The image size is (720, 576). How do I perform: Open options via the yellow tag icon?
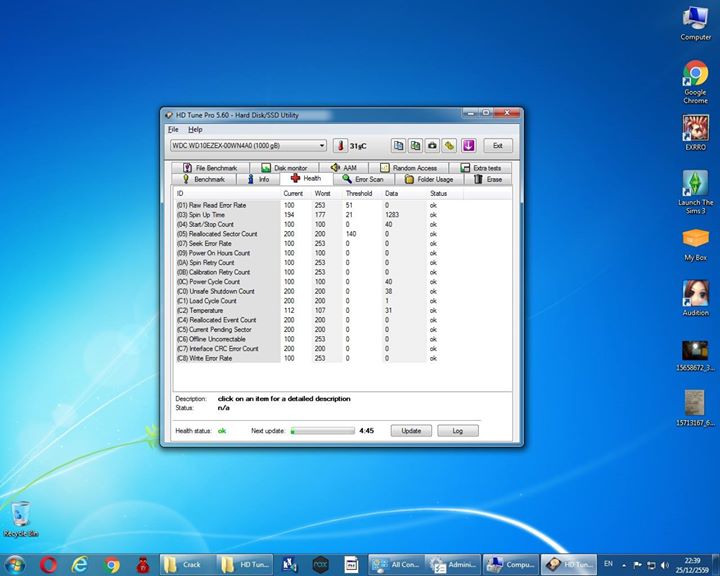[x=449, y=146]
